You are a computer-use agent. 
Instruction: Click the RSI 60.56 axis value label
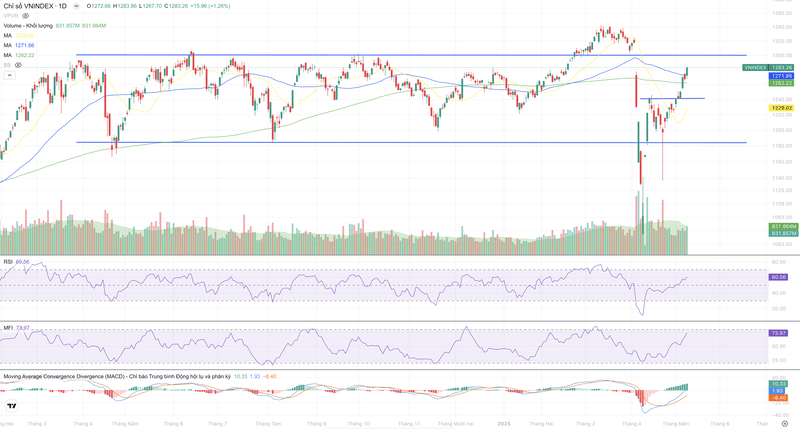tap(778, 277)
